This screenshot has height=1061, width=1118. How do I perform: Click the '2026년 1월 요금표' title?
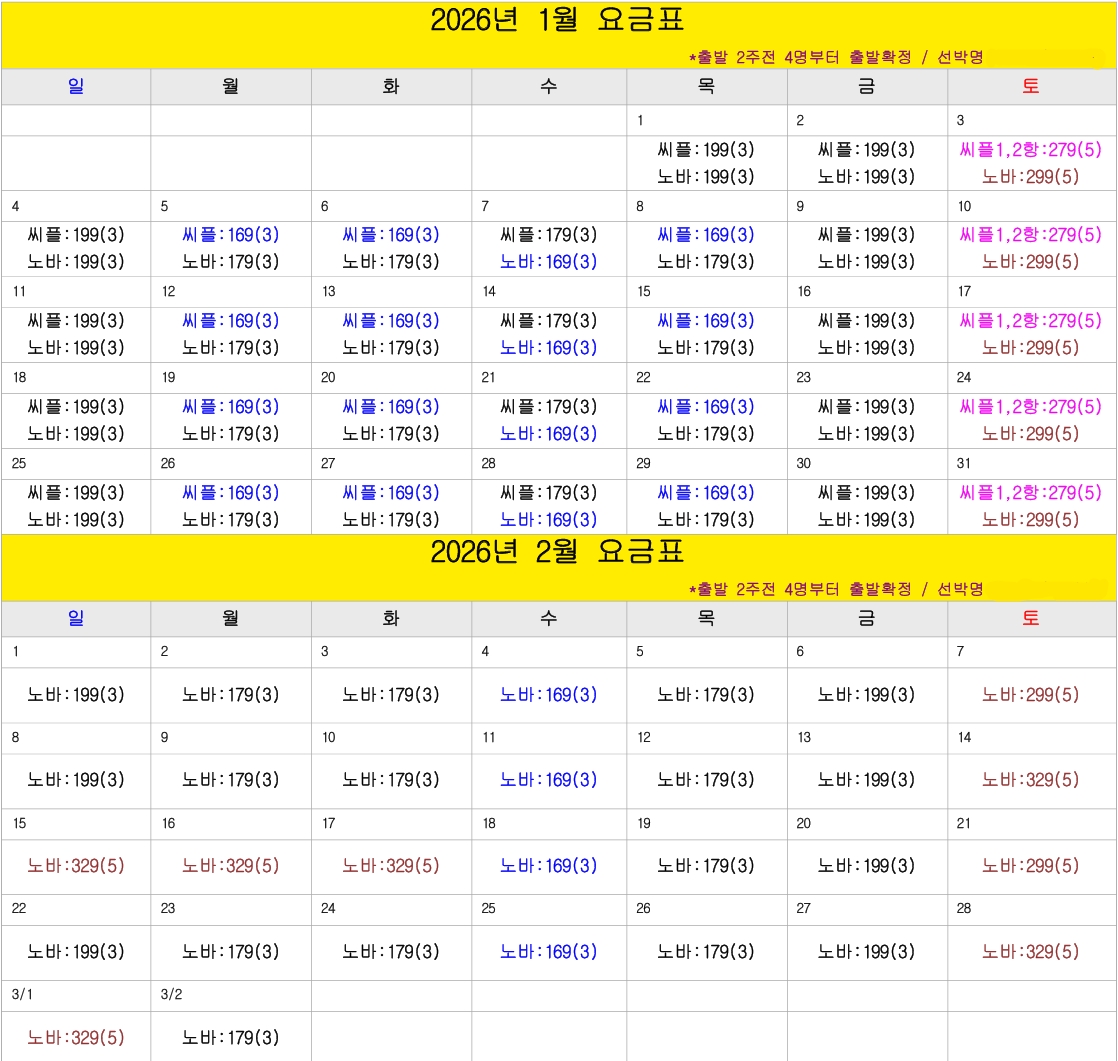557,21
